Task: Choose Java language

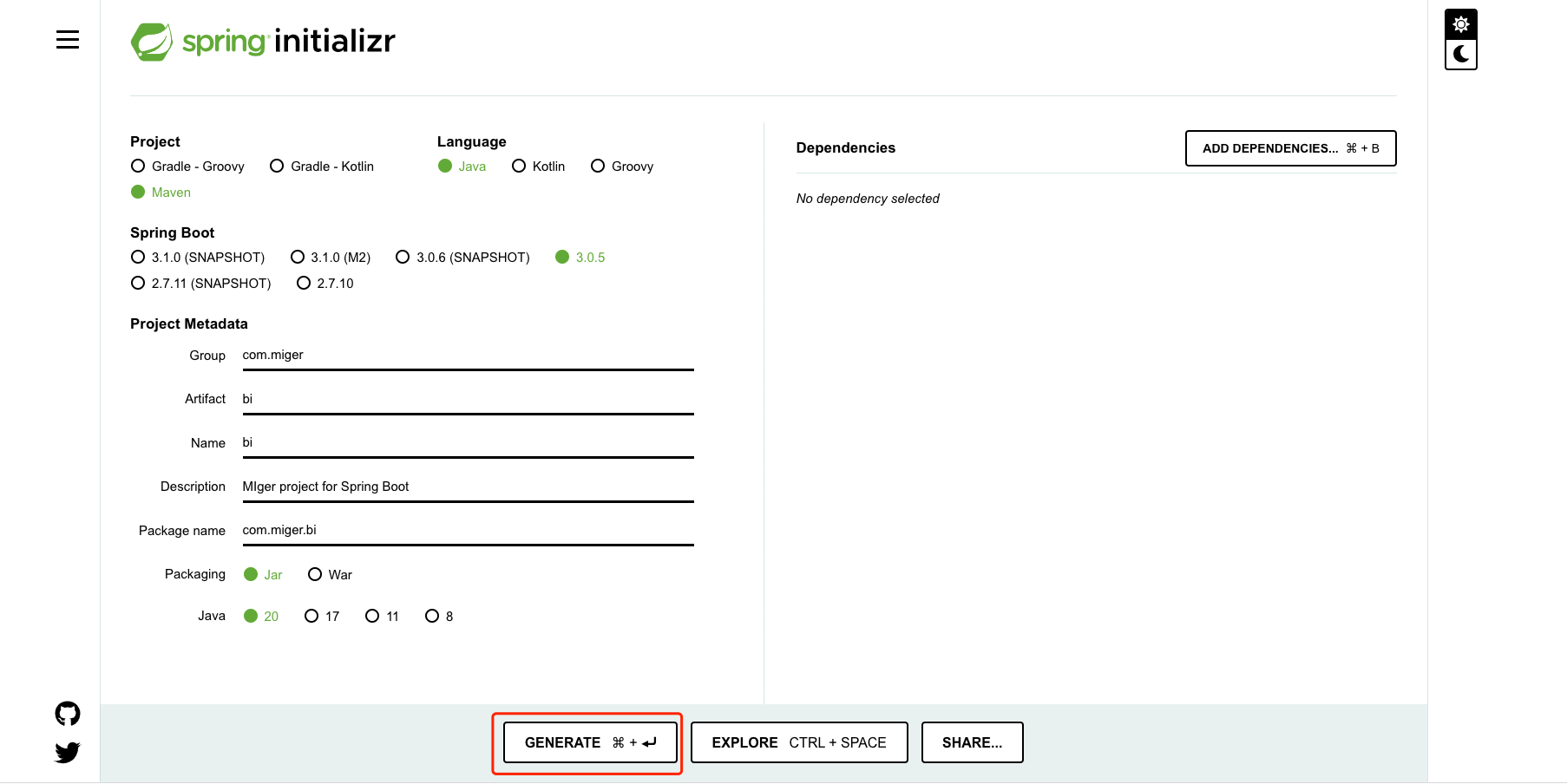Action: click(462, 167)
